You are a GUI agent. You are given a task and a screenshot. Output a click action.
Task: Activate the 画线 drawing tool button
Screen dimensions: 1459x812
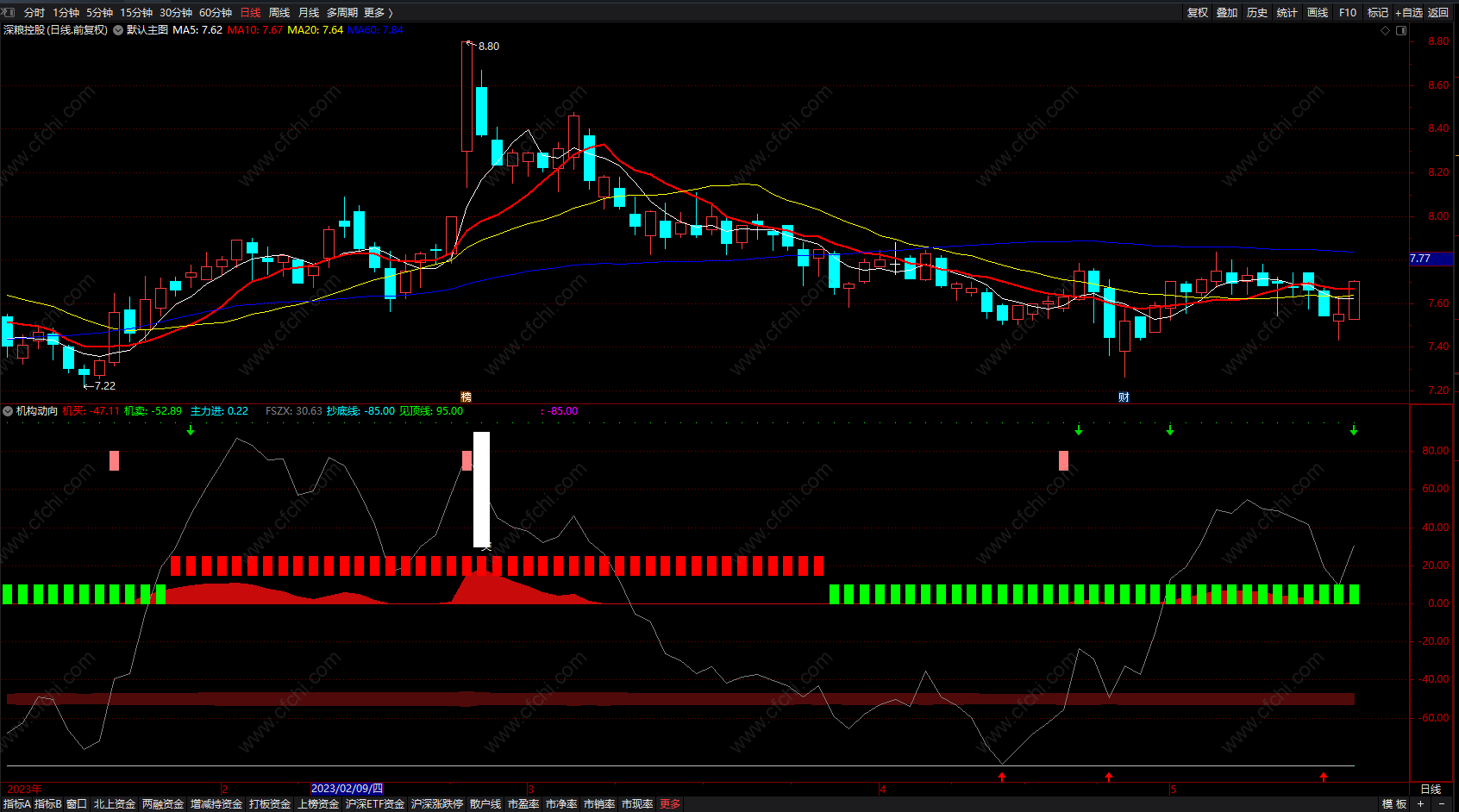[x=1318, y=12]
